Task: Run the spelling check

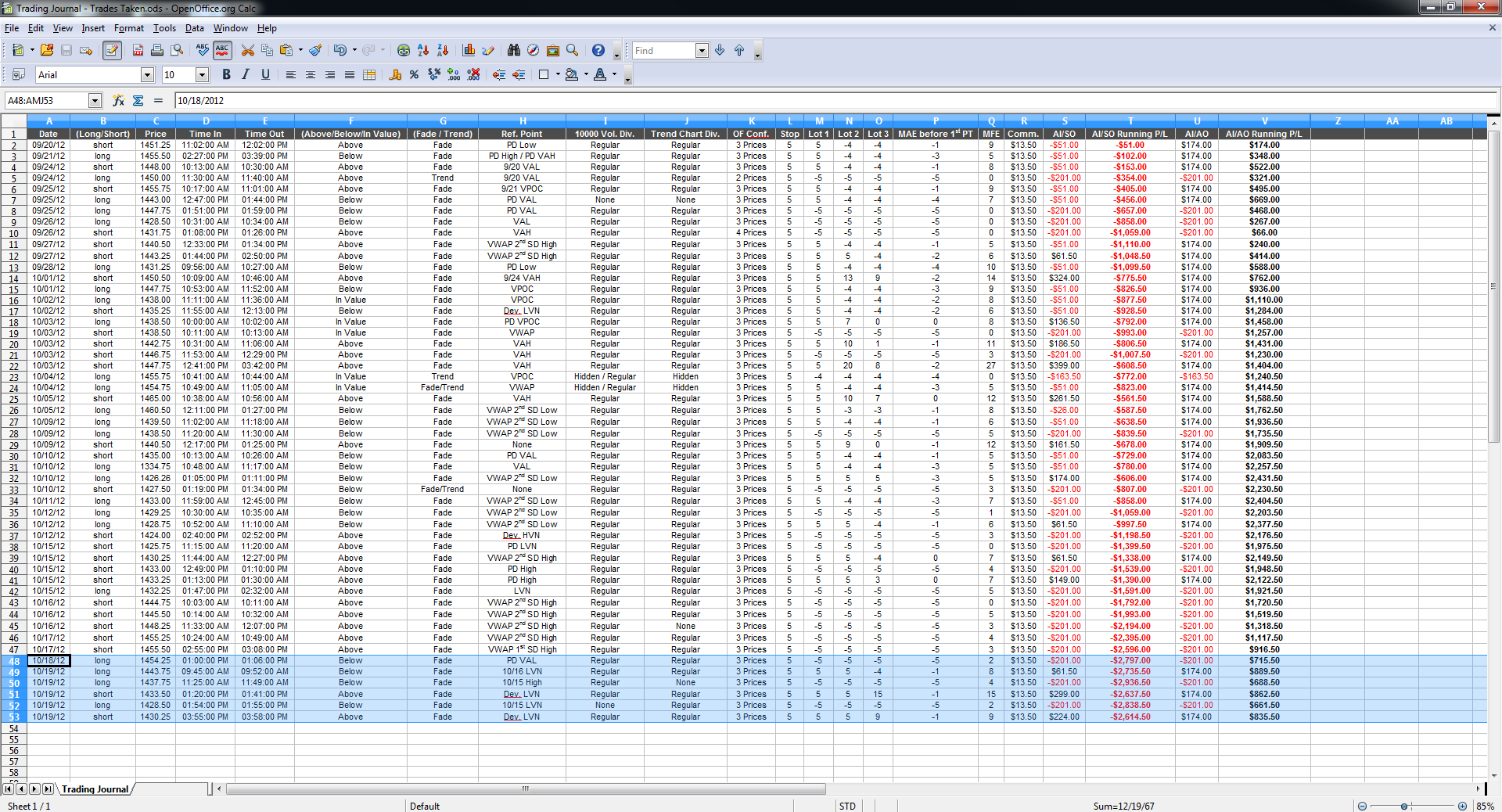Action: (x=203, y=50)
